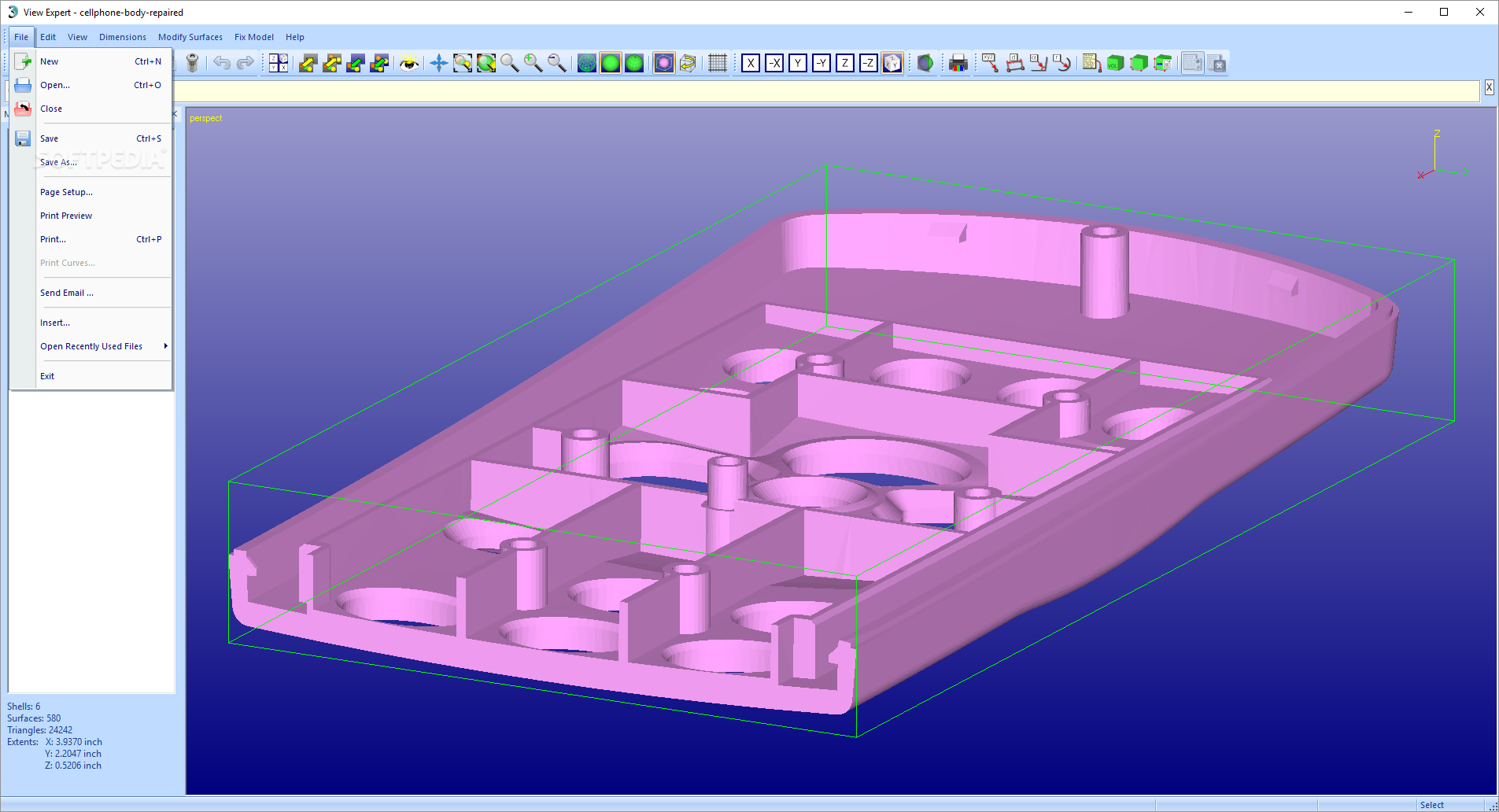Screen dimensions: 1499x812
Task: Select the plain magnifier zoom tool
Action: [x=510, y=63]
